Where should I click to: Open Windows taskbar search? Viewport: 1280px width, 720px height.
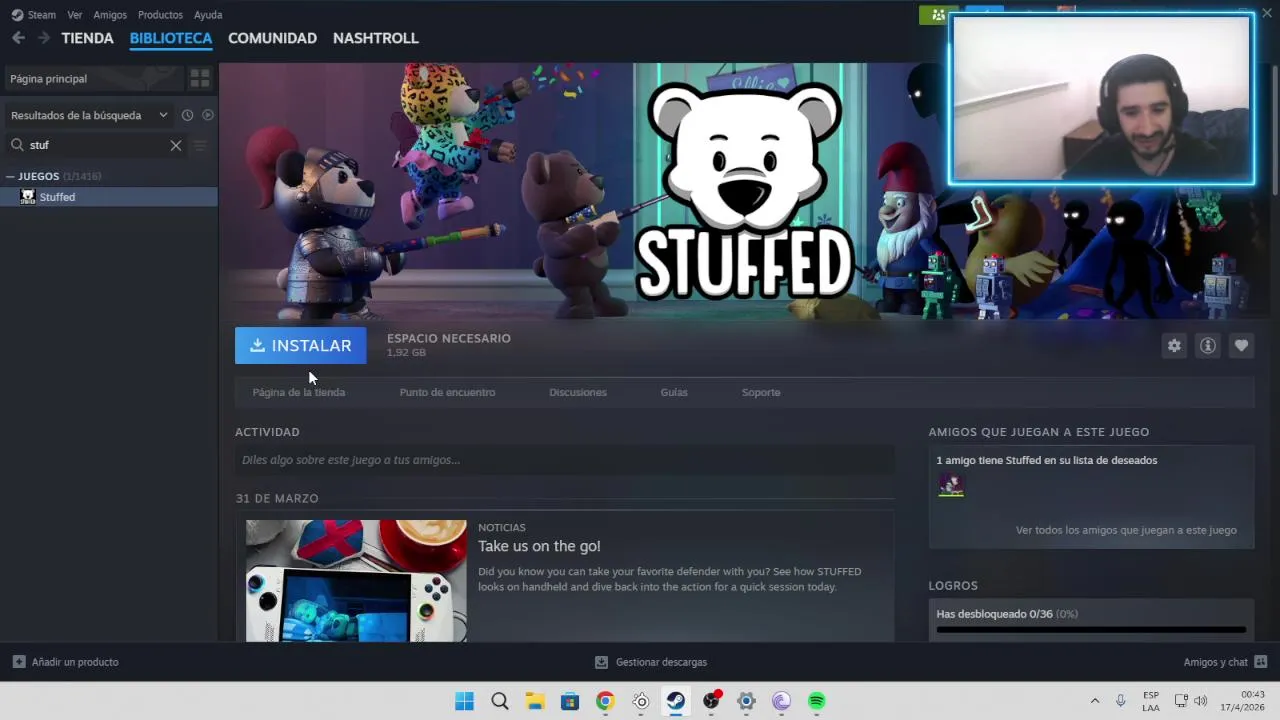point(500,701)
